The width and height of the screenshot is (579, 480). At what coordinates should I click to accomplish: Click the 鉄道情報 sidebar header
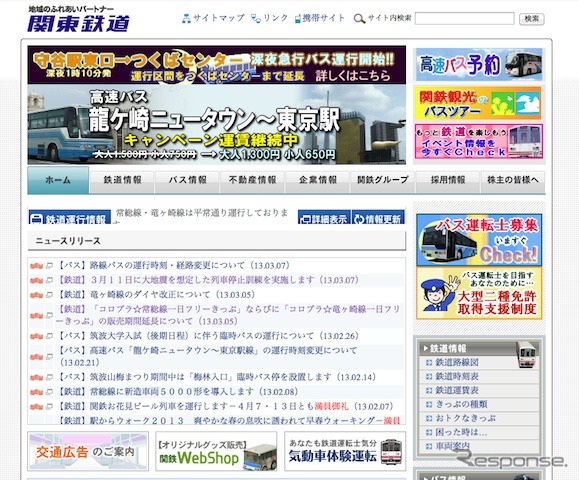click(479, 349)
